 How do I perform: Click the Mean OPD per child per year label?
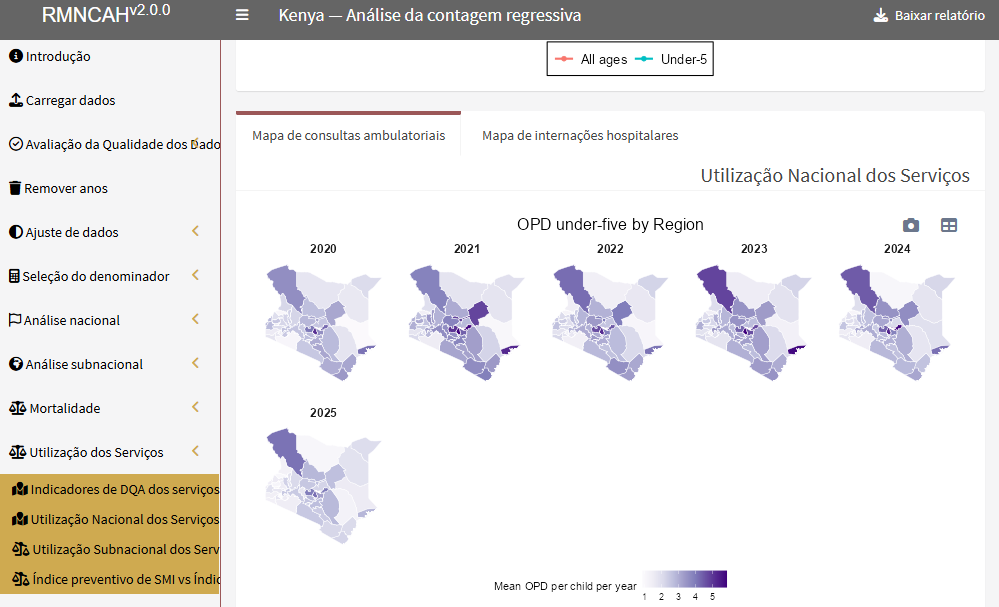click(x=565, y=586)
